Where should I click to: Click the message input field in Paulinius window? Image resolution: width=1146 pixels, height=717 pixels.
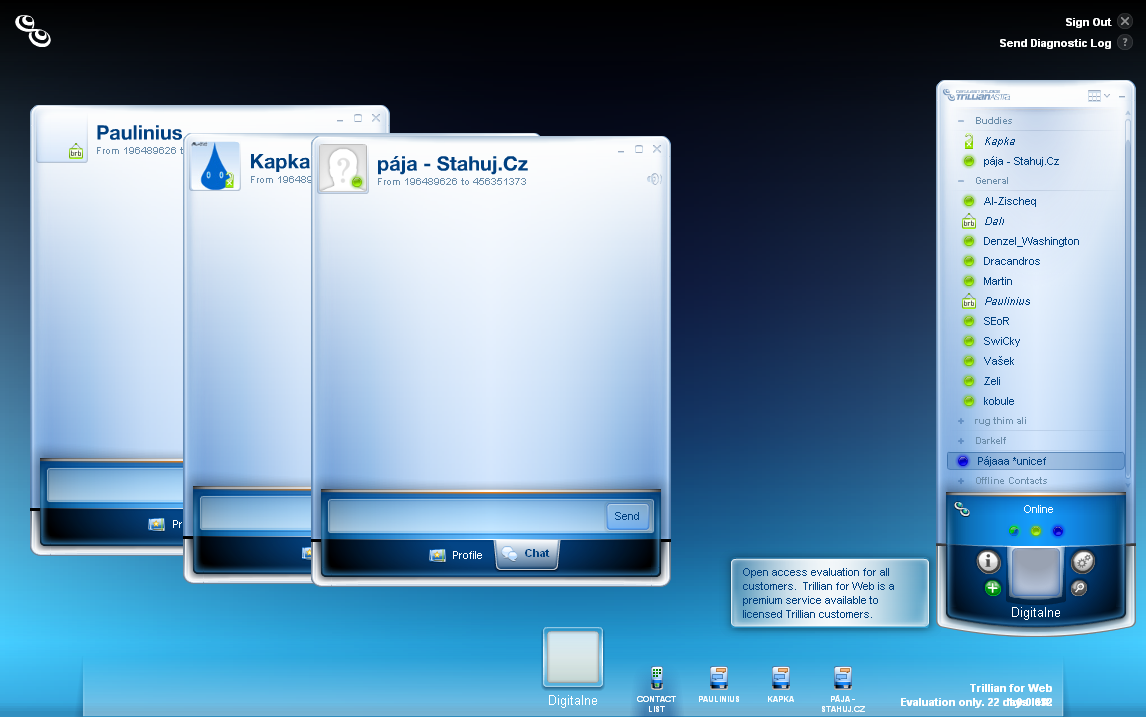click(115, 485)
